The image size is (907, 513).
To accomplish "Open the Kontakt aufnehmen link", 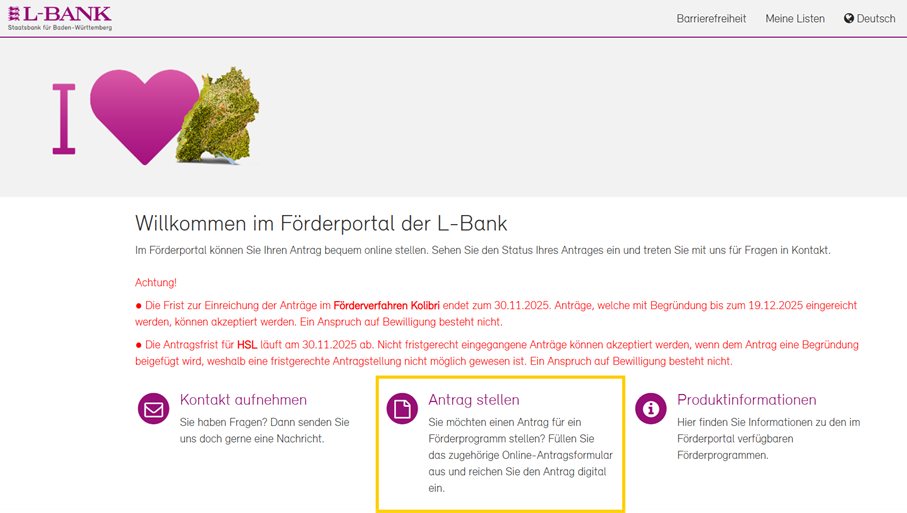I will pyautogui.click(x=243, y=400).
